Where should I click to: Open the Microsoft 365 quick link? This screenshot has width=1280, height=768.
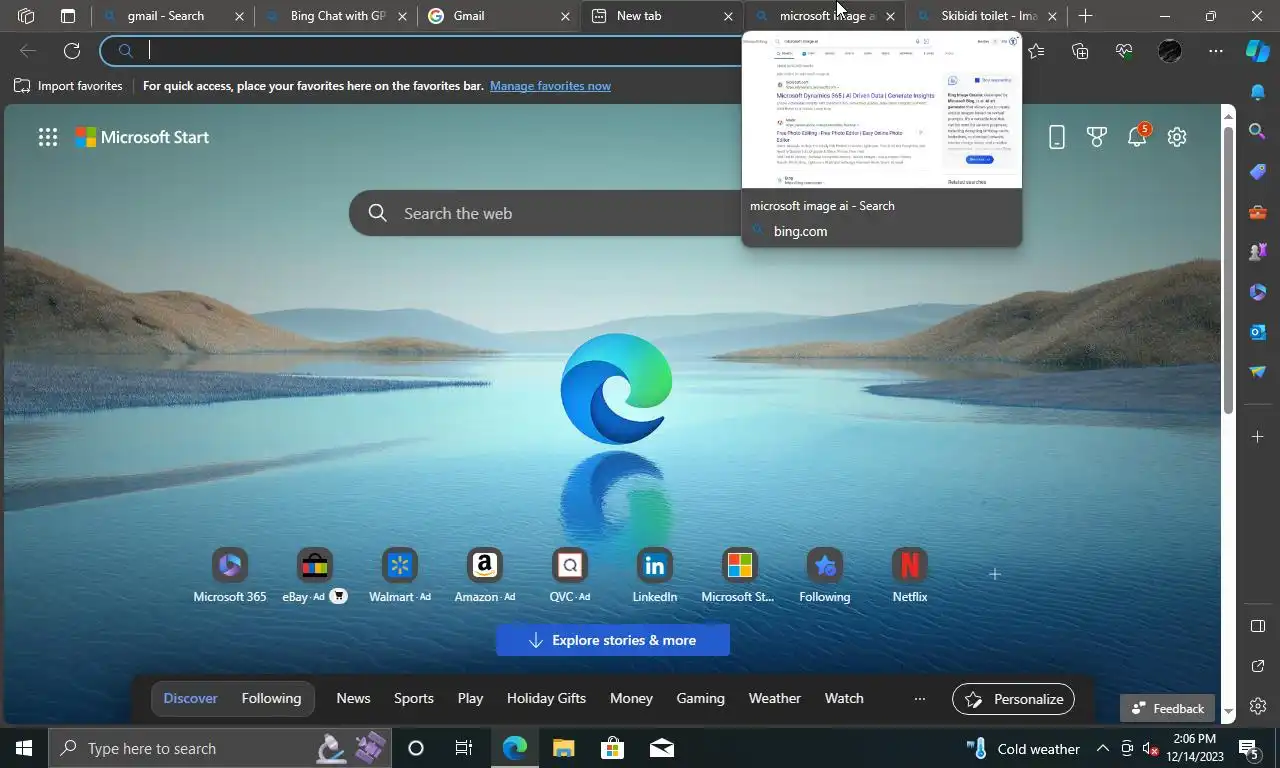click(x=230, y=576)
